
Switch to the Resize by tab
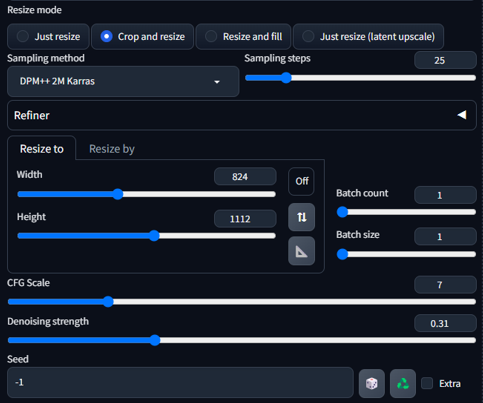(x=112, y=149)
